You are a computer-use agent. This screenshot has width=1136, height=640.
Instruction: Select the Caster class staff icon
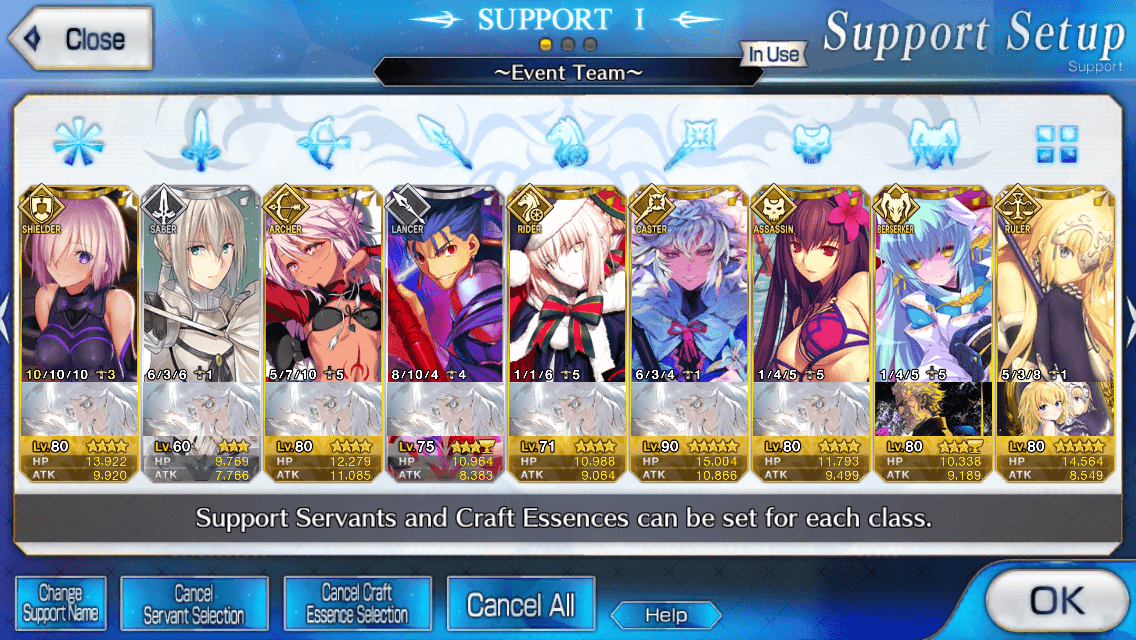tap(689, 142)
